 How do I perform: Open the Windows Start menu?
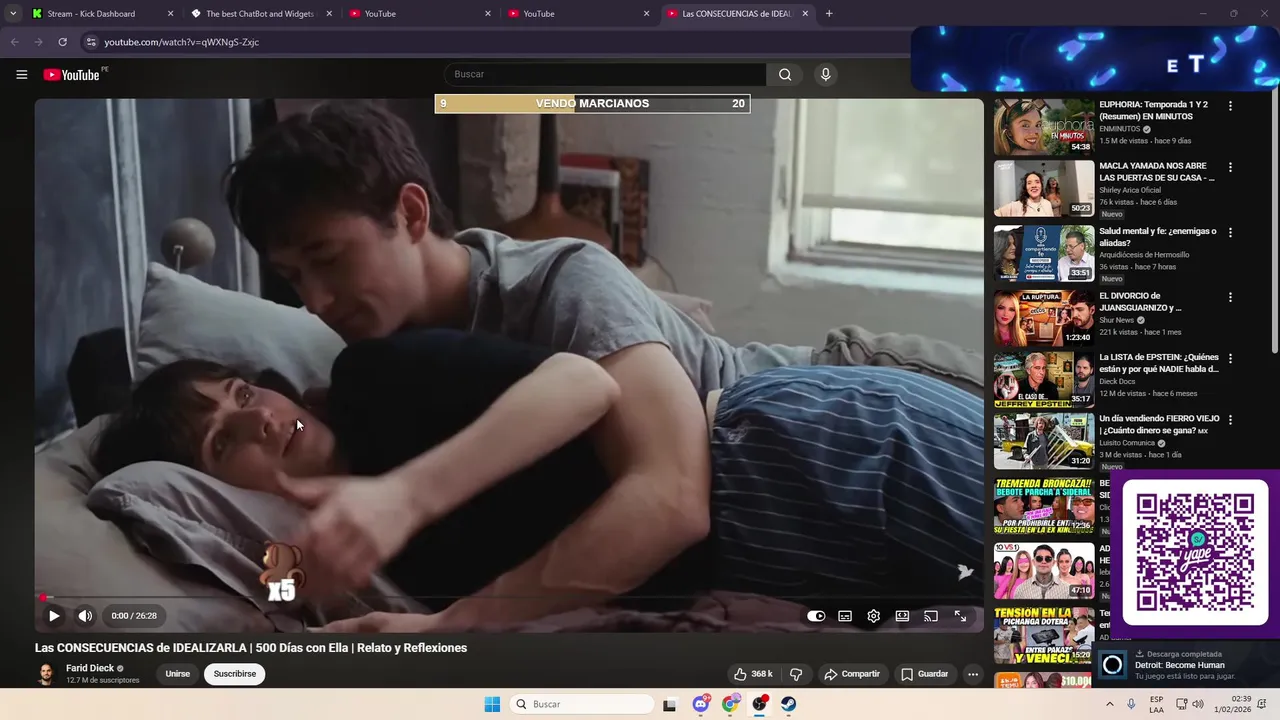point(492,704)
